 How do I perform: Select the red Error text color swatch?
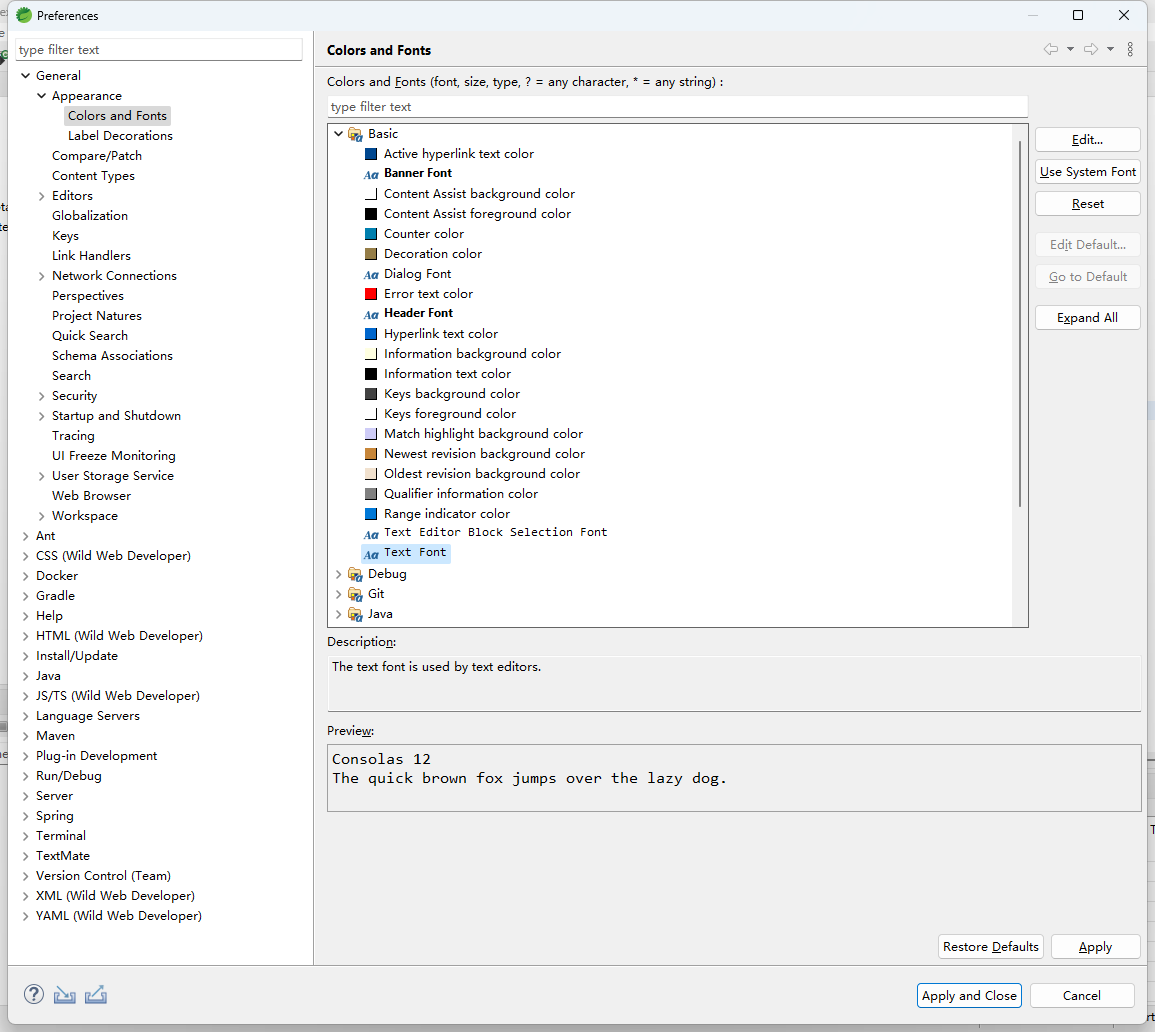[371, 294]
